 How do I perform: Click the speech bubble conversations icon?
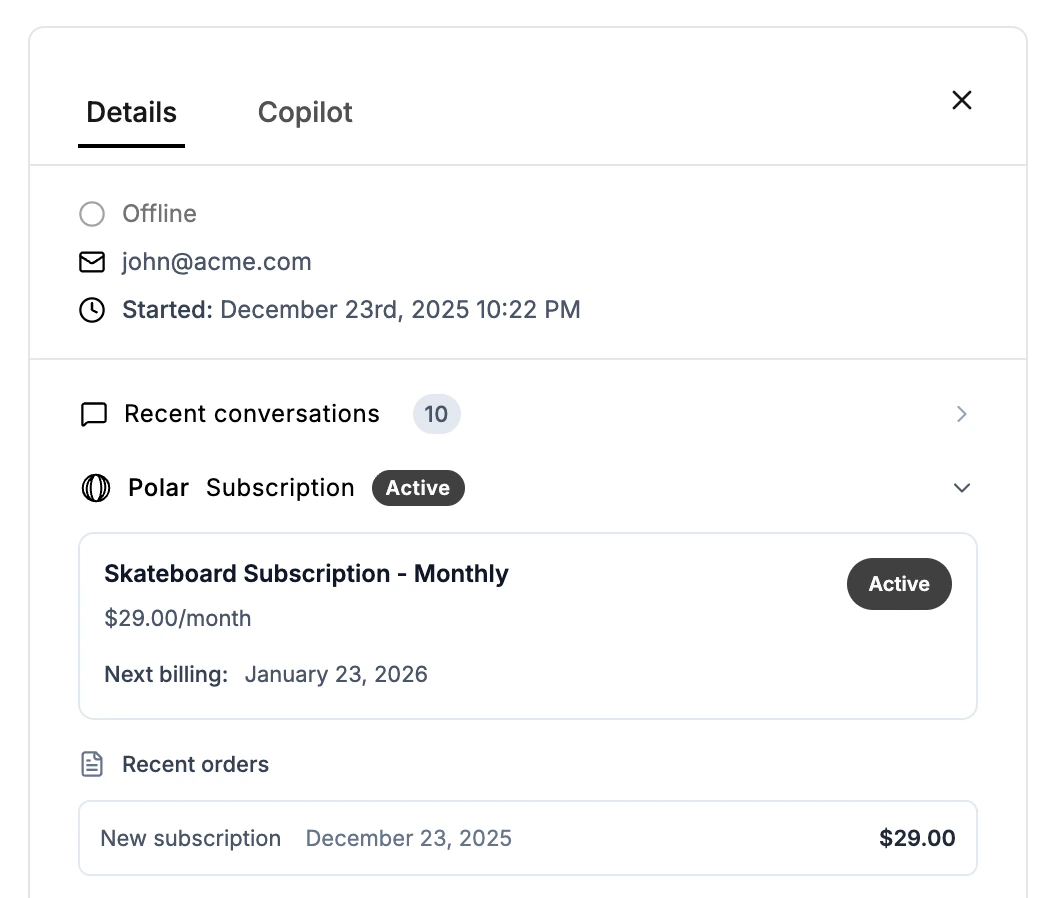pos(93,414)
